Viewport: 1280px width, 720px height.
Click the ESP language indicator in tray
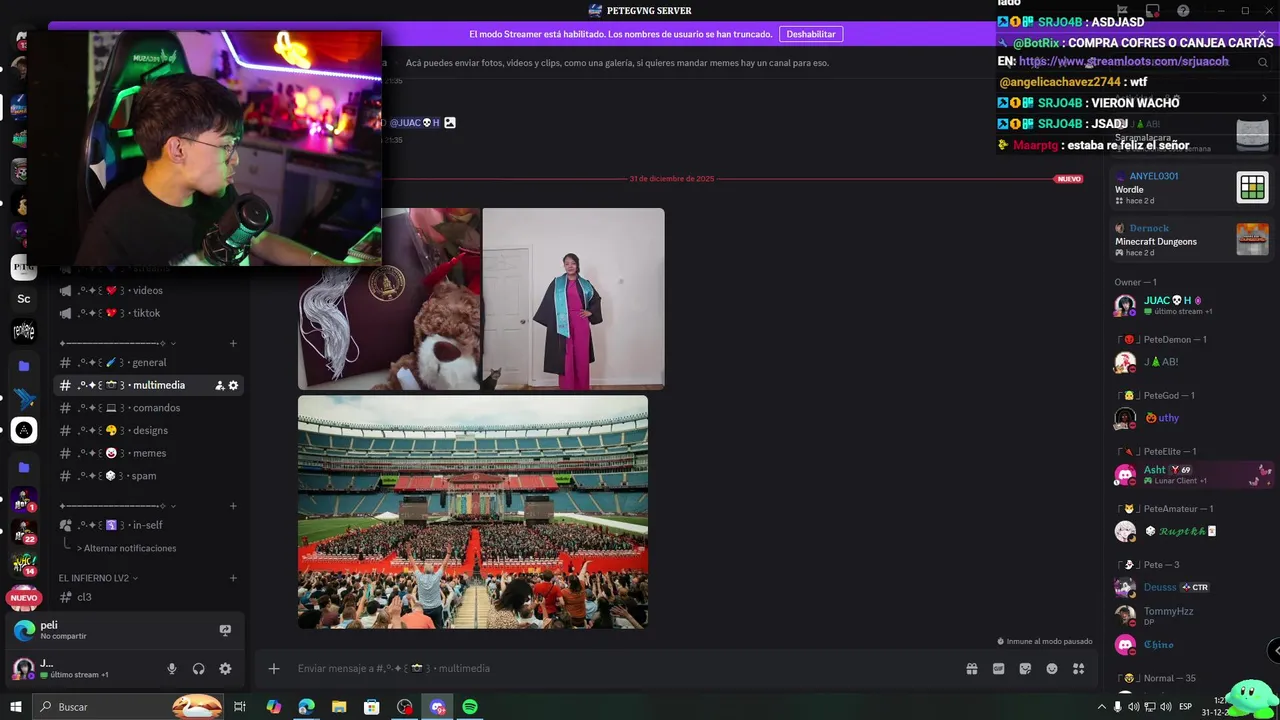pos(1186,707)
